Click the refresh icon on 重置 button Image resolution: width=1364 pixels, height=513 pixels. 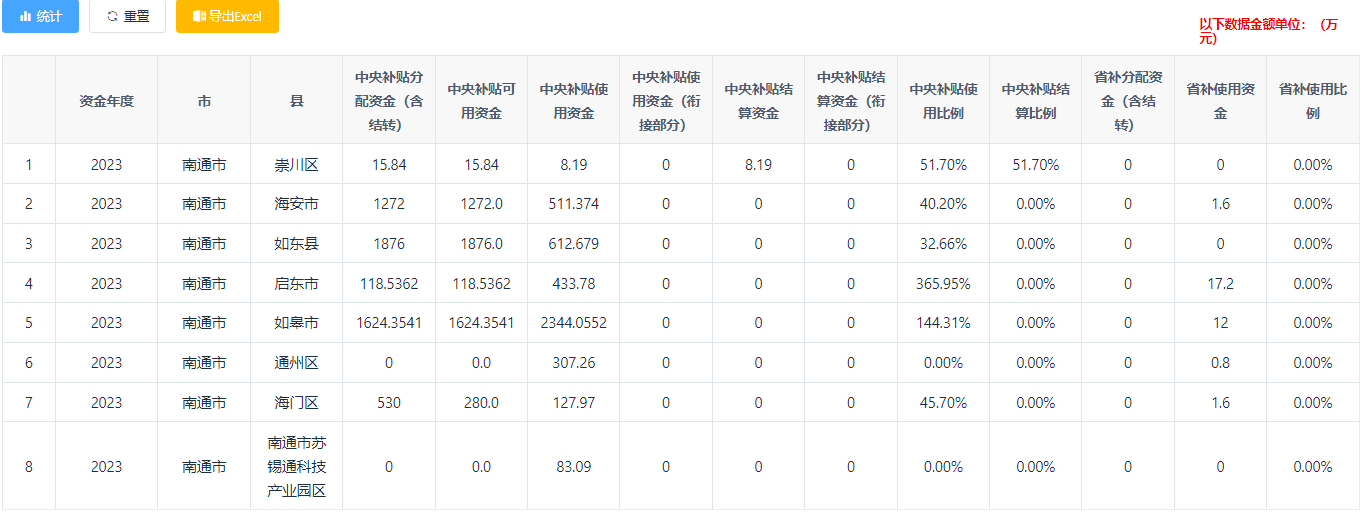pyautogui.click(x=112, y=17)
